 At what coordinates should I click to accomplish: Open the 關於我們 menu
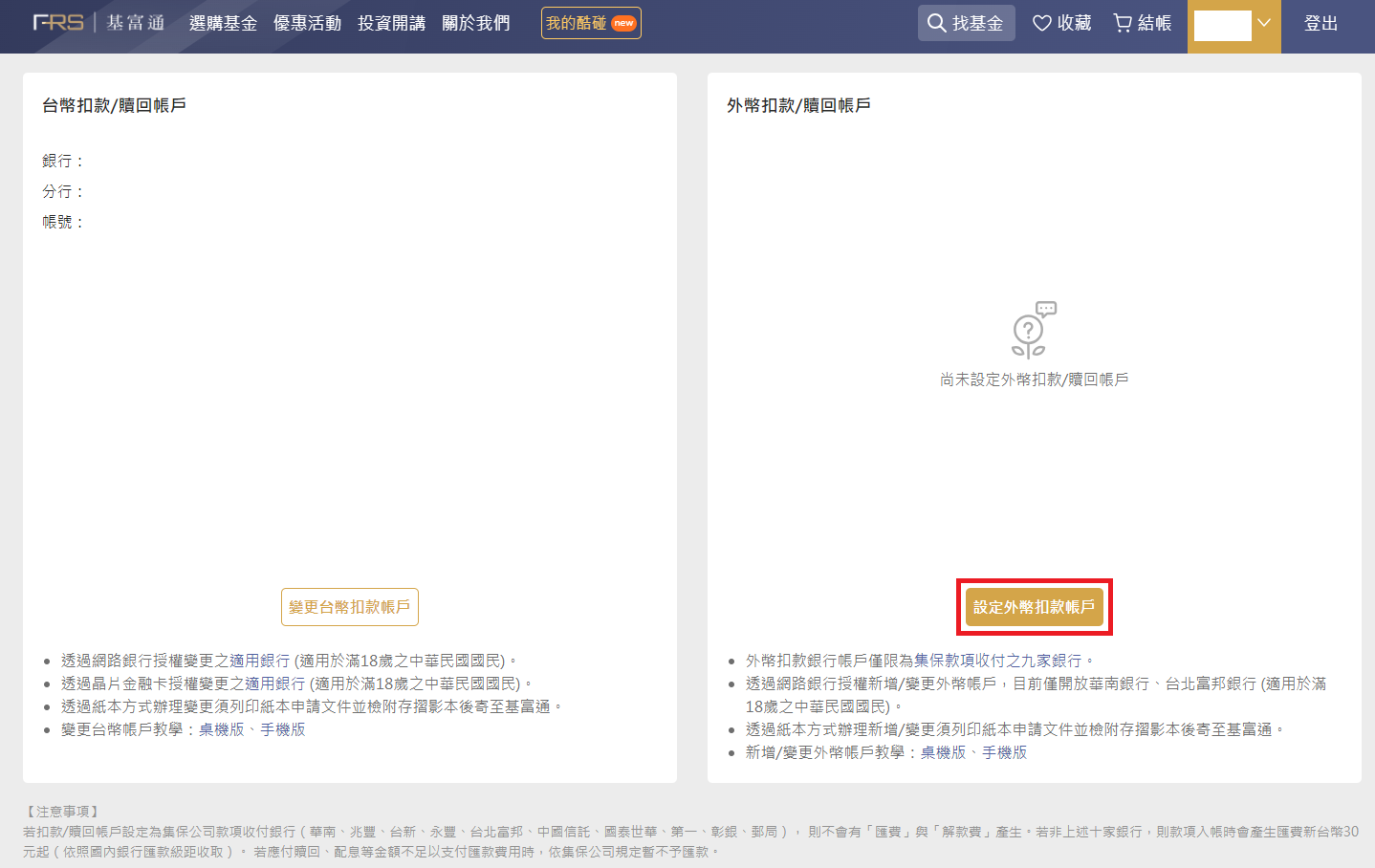click(x=475, y=23)
